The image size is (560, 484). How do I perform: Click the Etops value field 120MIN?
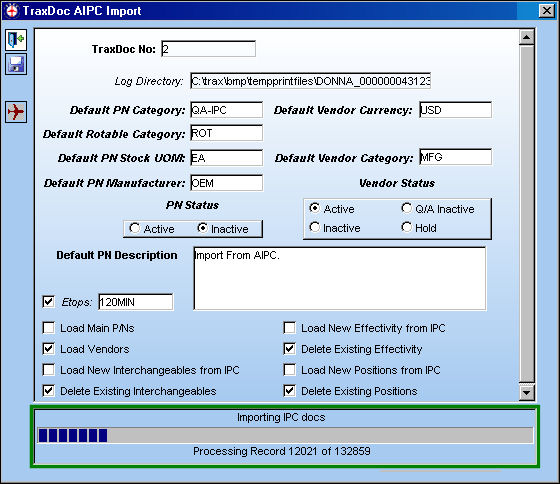click(136, 302)
